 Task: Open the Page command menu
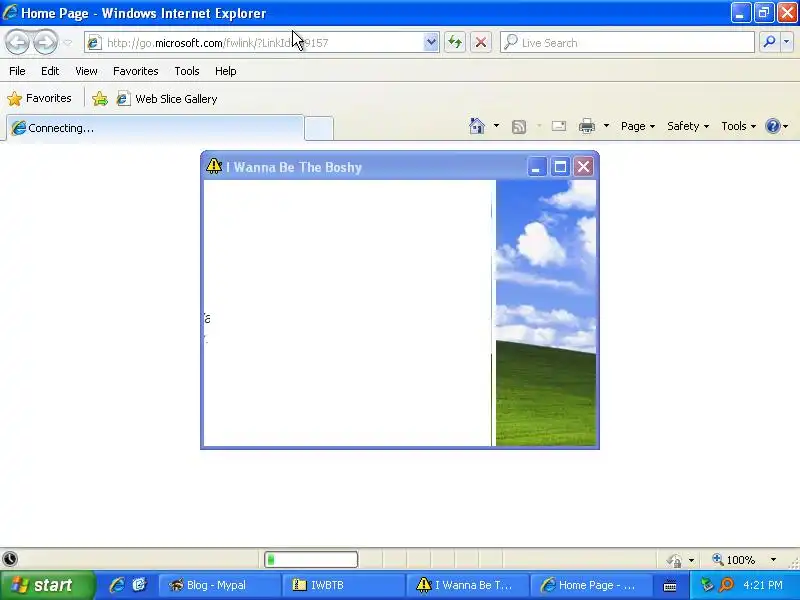[638, 126]
